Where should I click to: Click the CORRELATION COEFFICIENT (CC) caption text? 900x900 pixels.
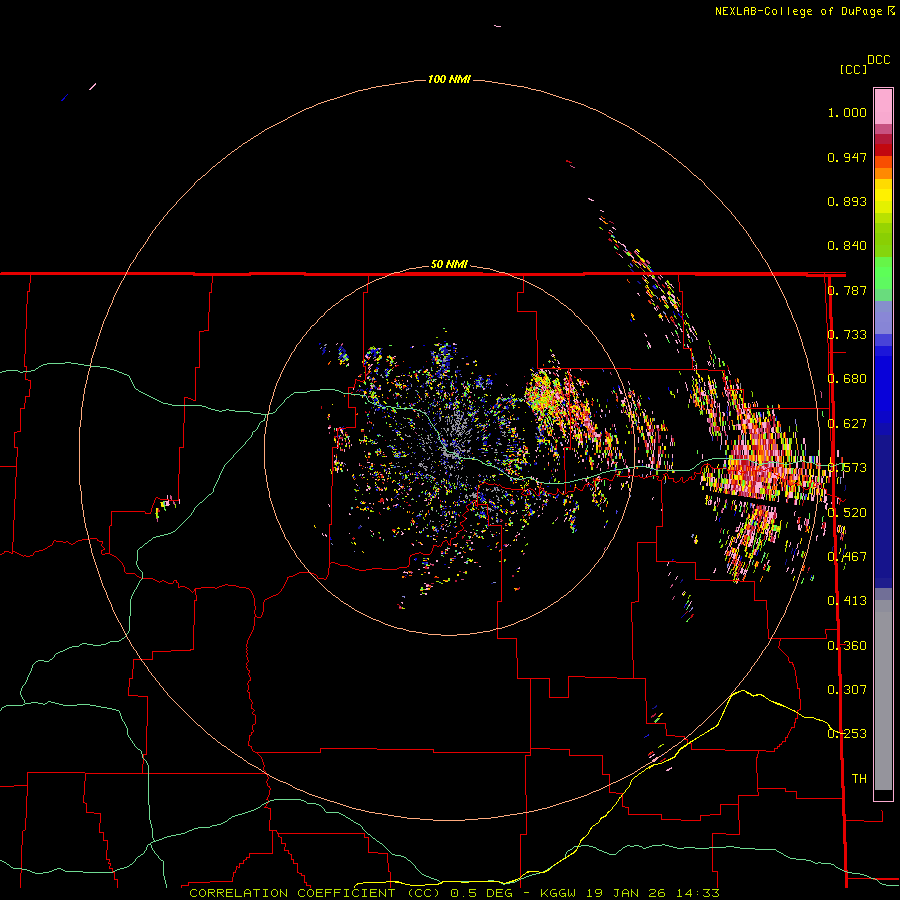(316, 893)
